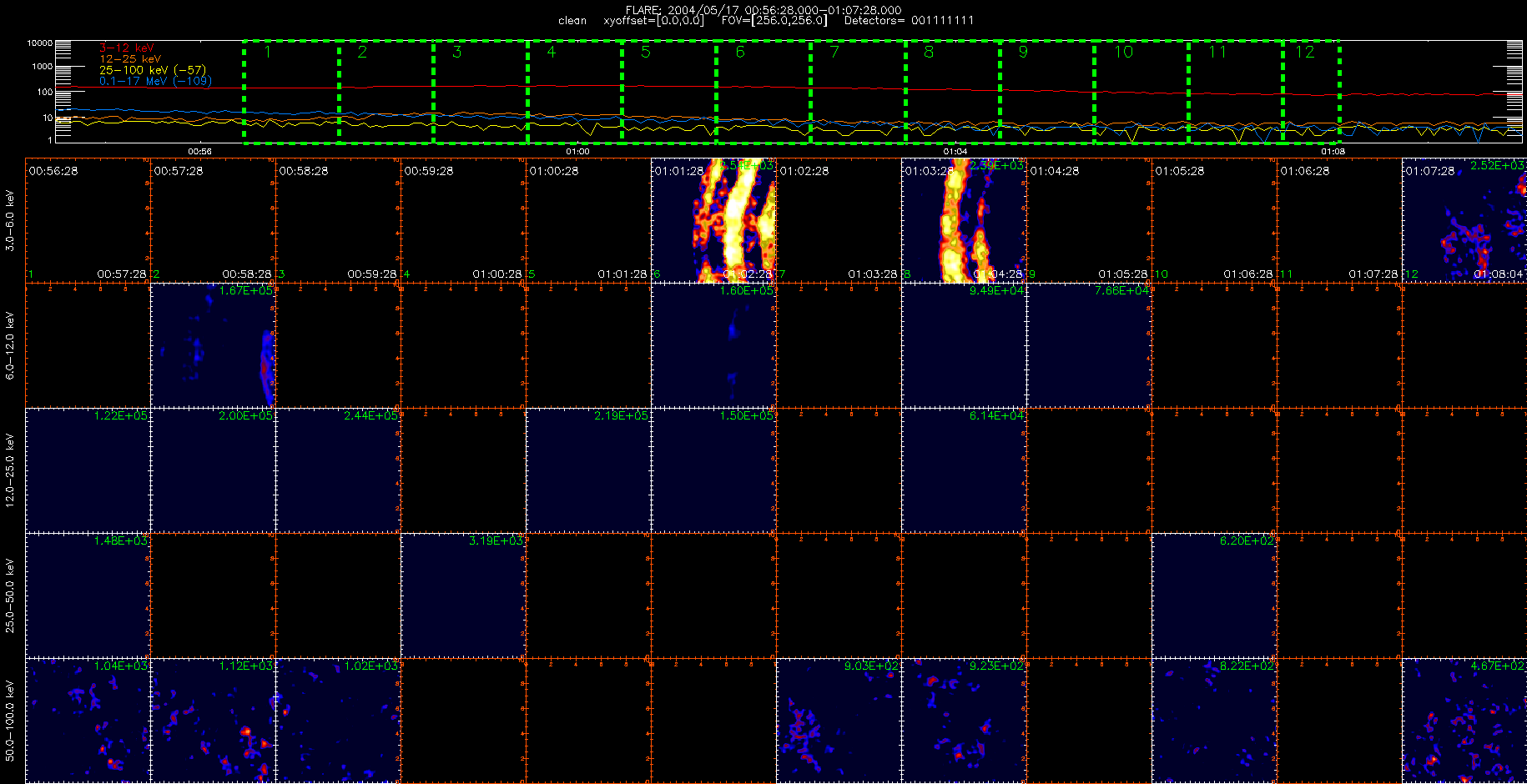Click the 1.50E+05 peak value label
Viewport: 1527px width, 784px height.
(746, 415)
